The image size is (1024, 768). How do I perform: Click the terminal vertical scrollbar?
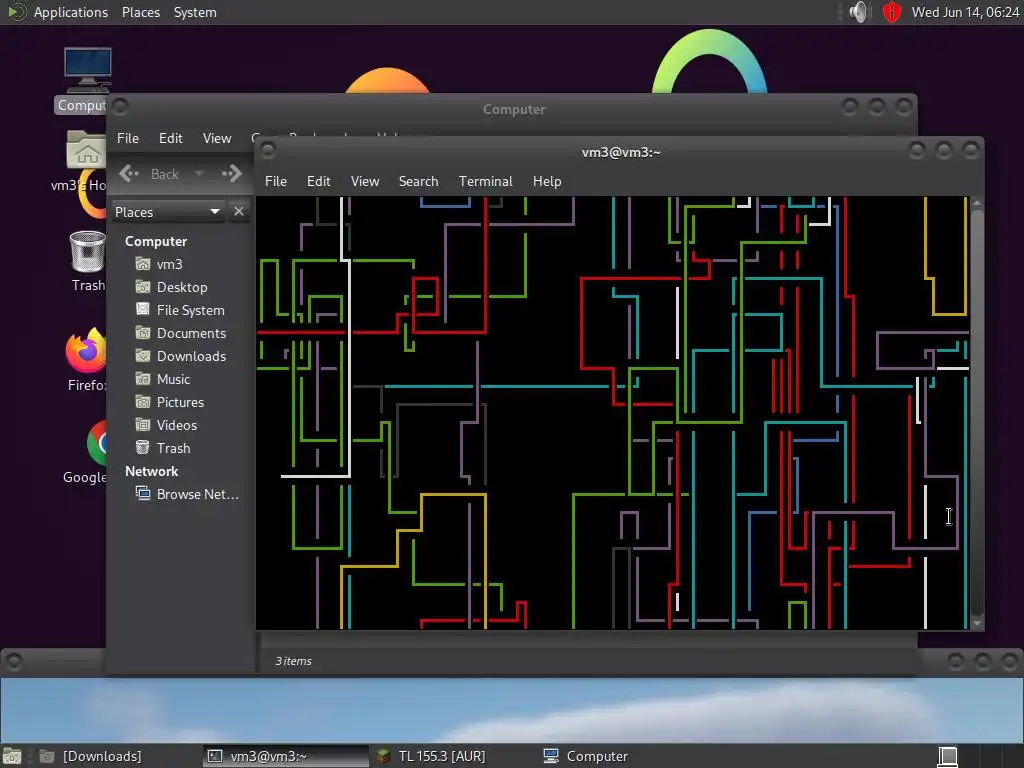pyautogui.click(x=977, y=413)
